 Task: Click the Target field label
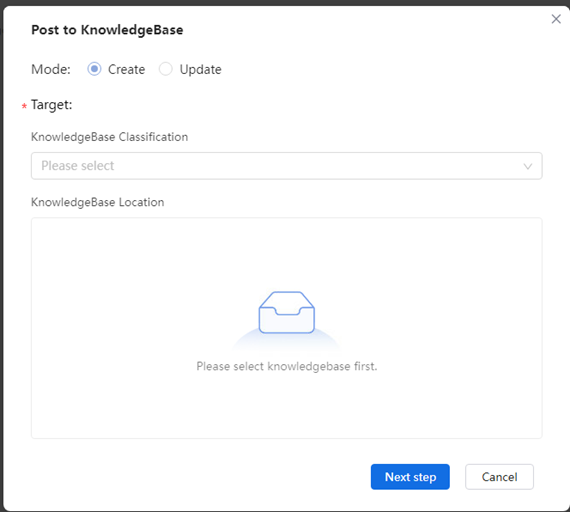pyautogui.click(x=52, y=105)
